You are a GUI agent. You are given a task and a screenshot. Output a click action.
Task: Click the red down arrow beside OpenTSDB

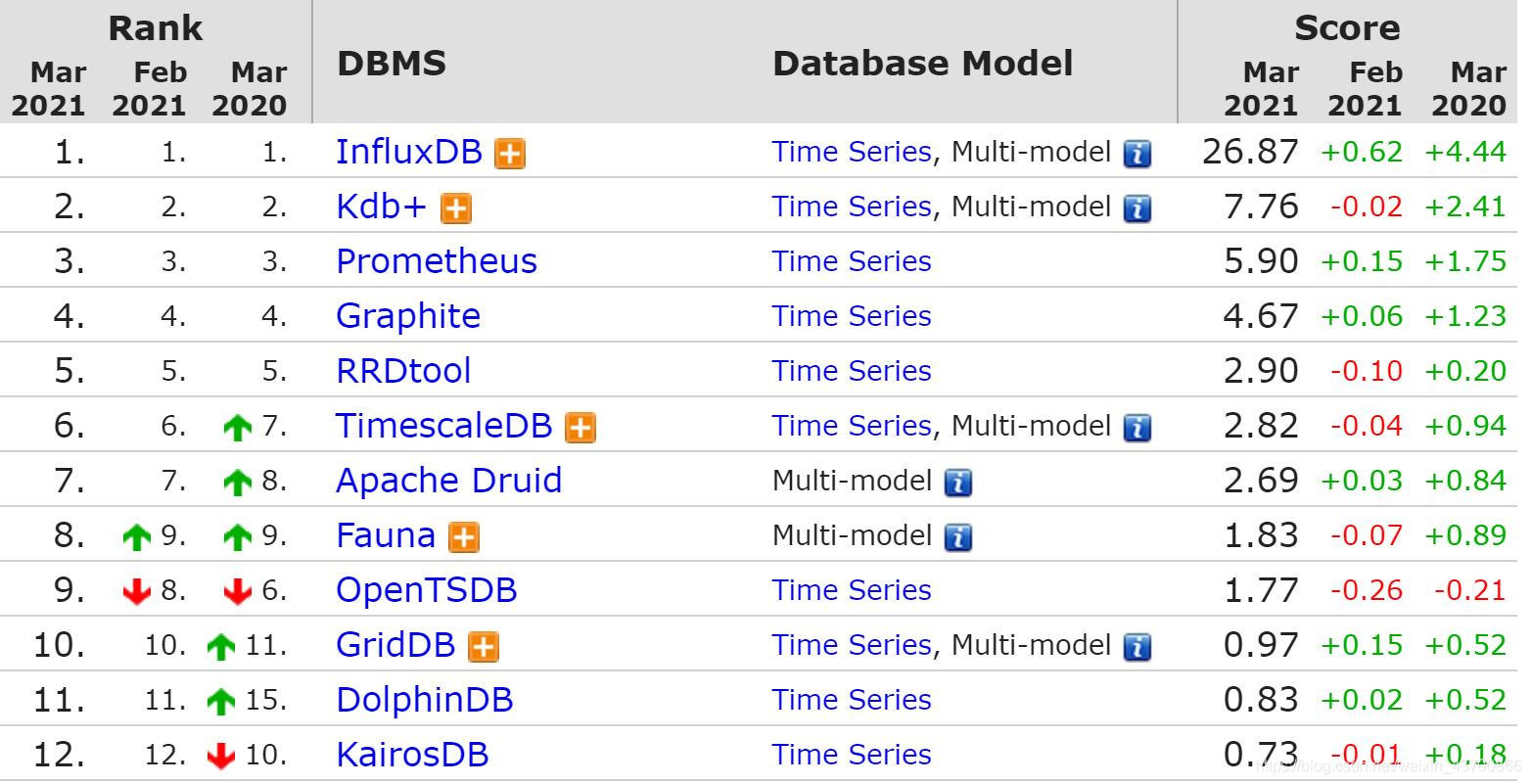pyautogui.click(x=136, y=591)
